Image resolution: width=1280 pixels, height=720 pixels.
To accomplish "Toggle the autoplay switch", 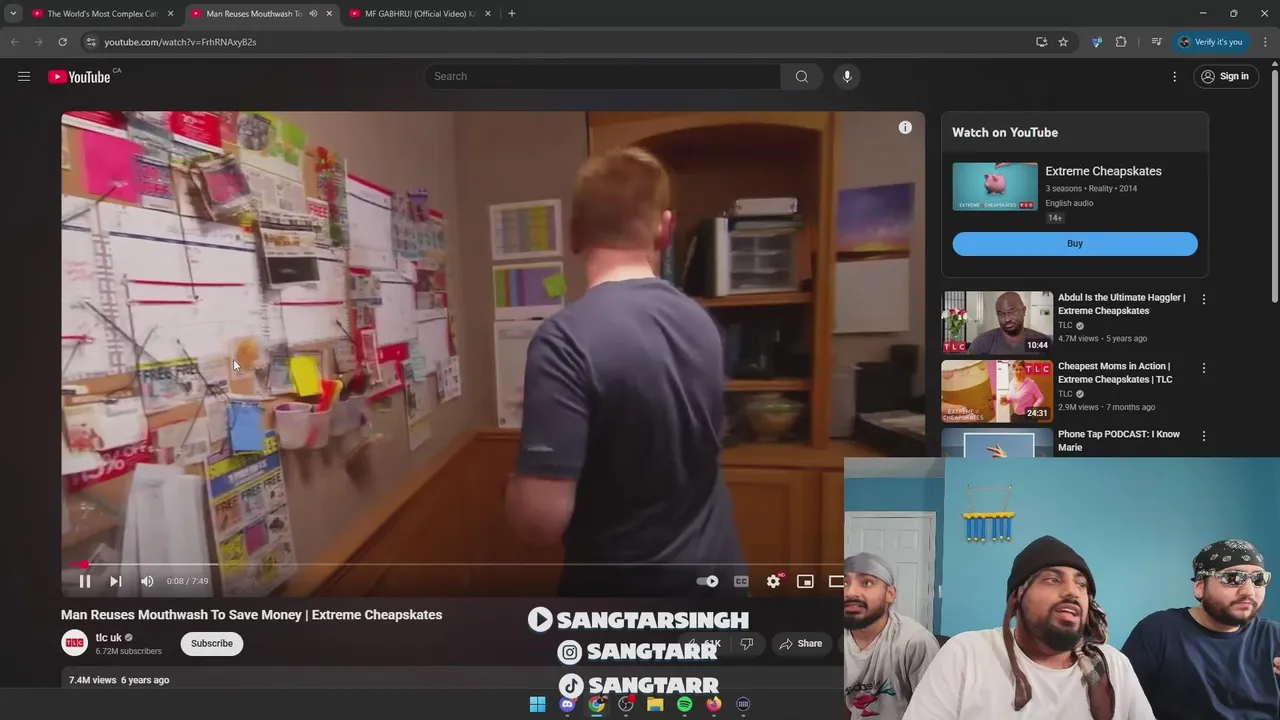I will pos(707,581).
